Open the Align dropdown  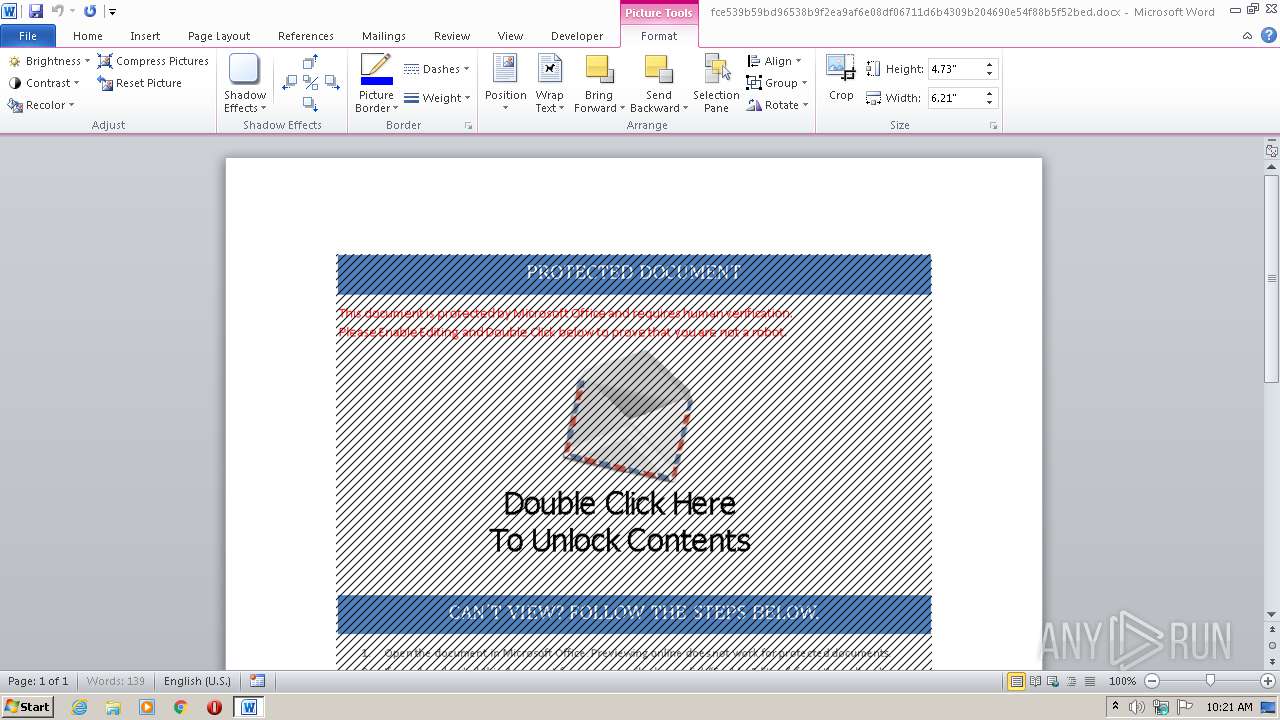774,61
